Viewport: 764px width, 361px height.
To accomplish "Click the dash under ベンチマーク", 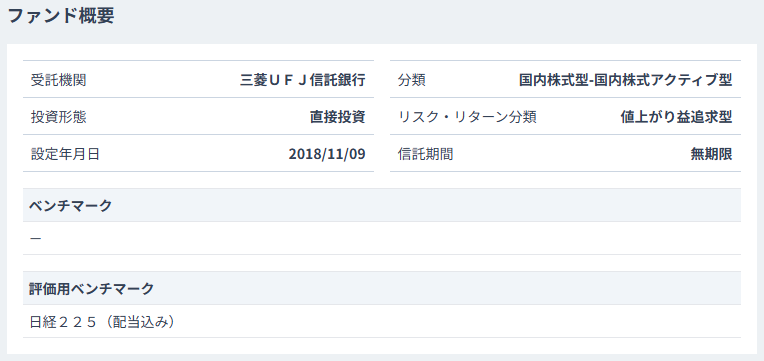I will coord(36,238).
